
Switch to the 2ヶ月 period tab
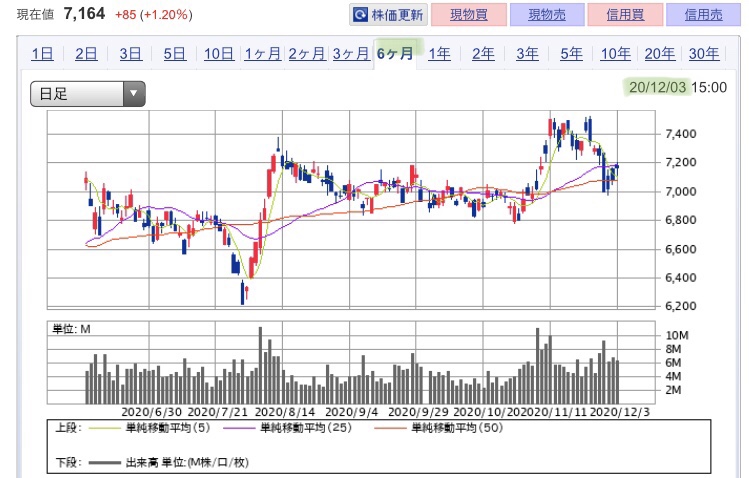click(x=307, y=54)
